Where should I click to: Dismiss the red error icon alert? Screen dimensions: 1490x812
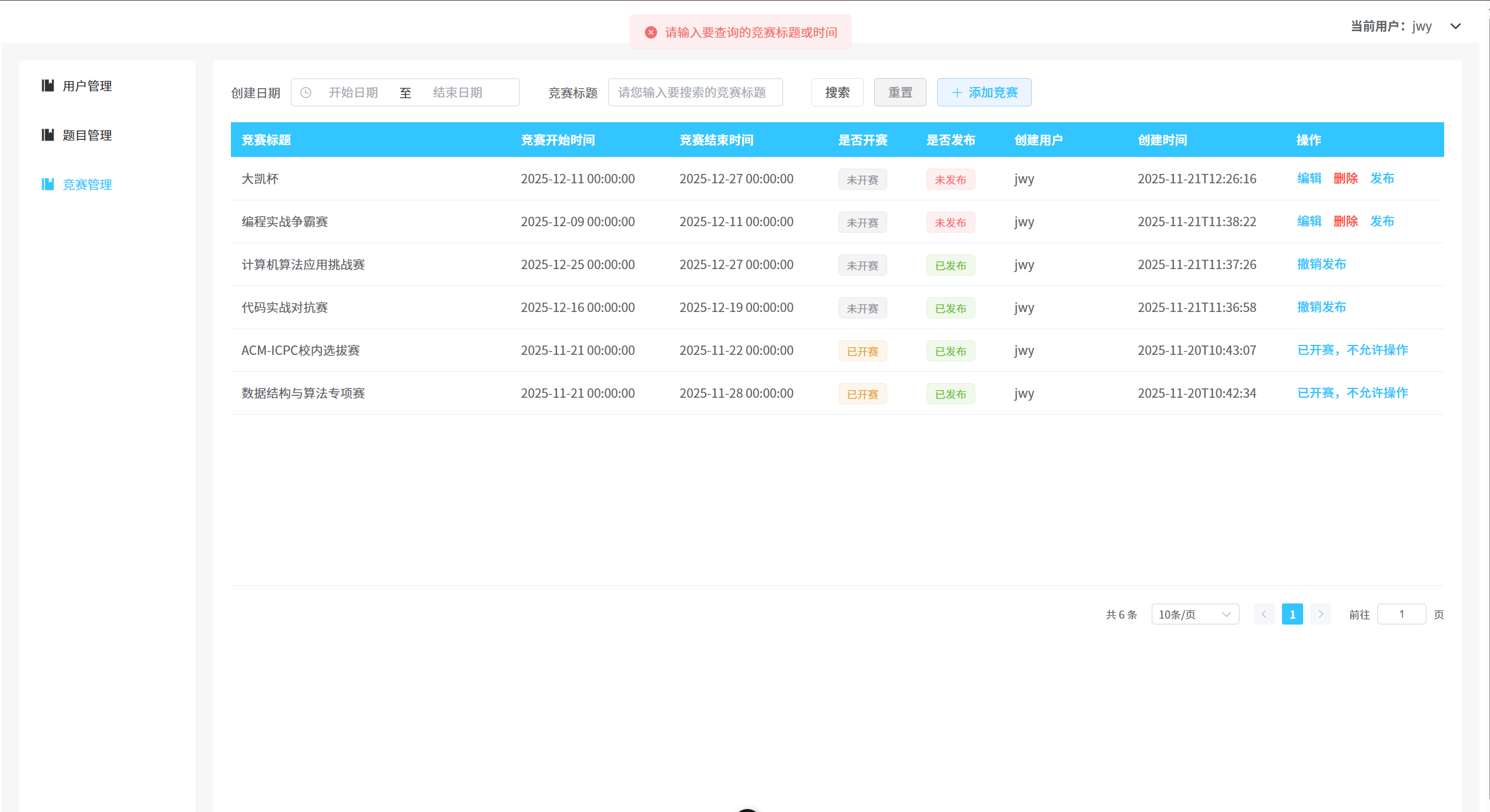pos(651,32)
